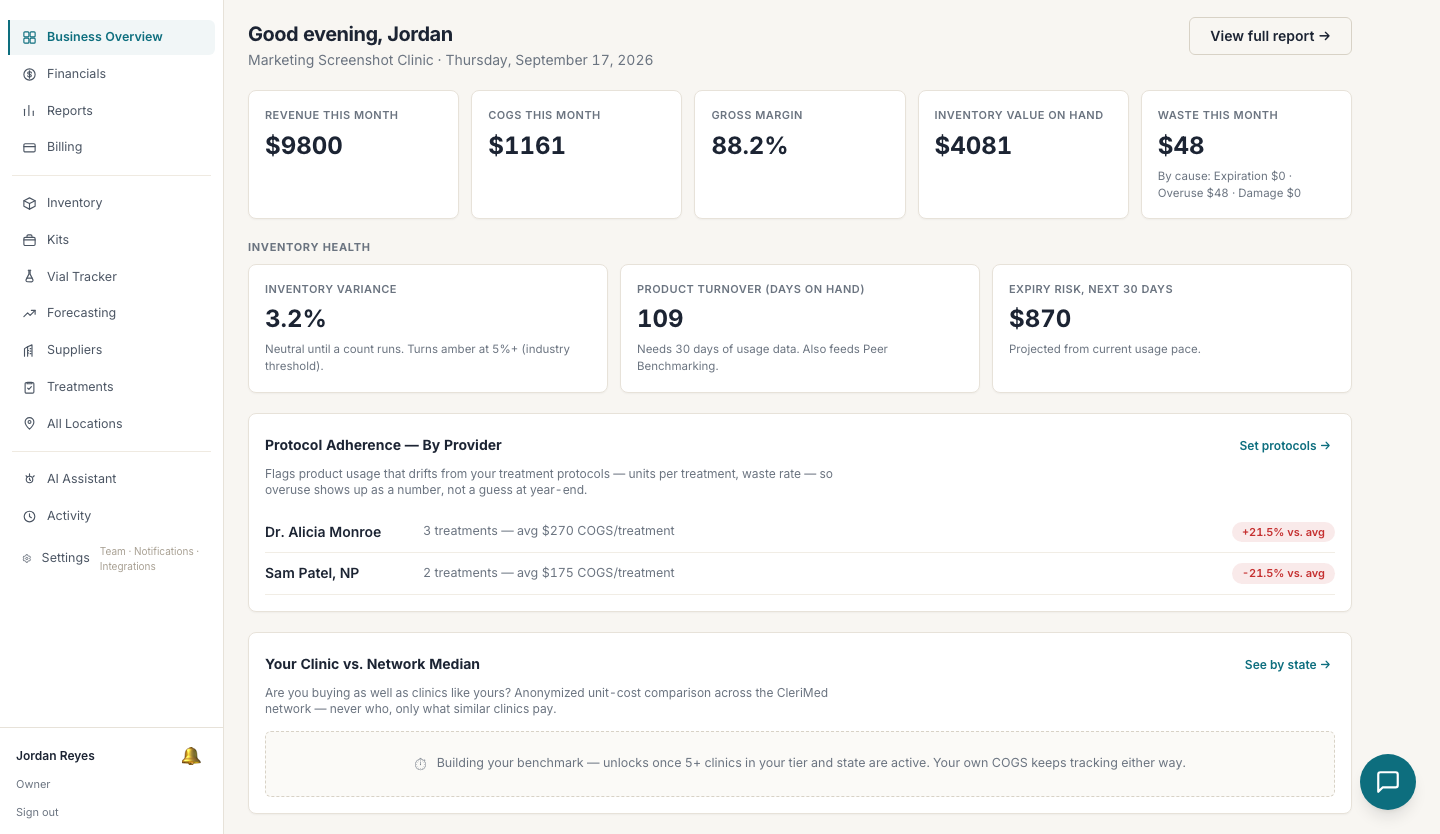The image size is (1440, 834).
Task: Open notifications with the bell icon
Action: coord(191,756)
